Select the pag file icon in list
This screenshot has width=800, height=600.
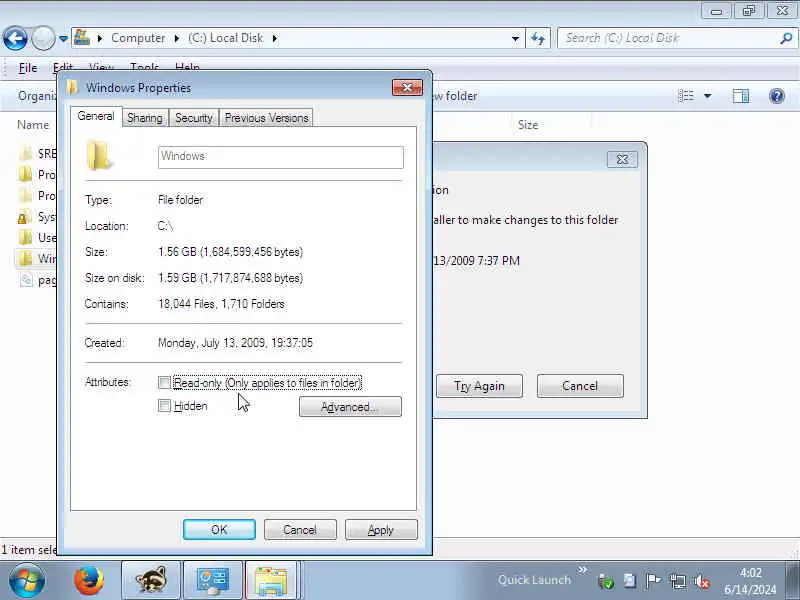[x=26, y=280]
